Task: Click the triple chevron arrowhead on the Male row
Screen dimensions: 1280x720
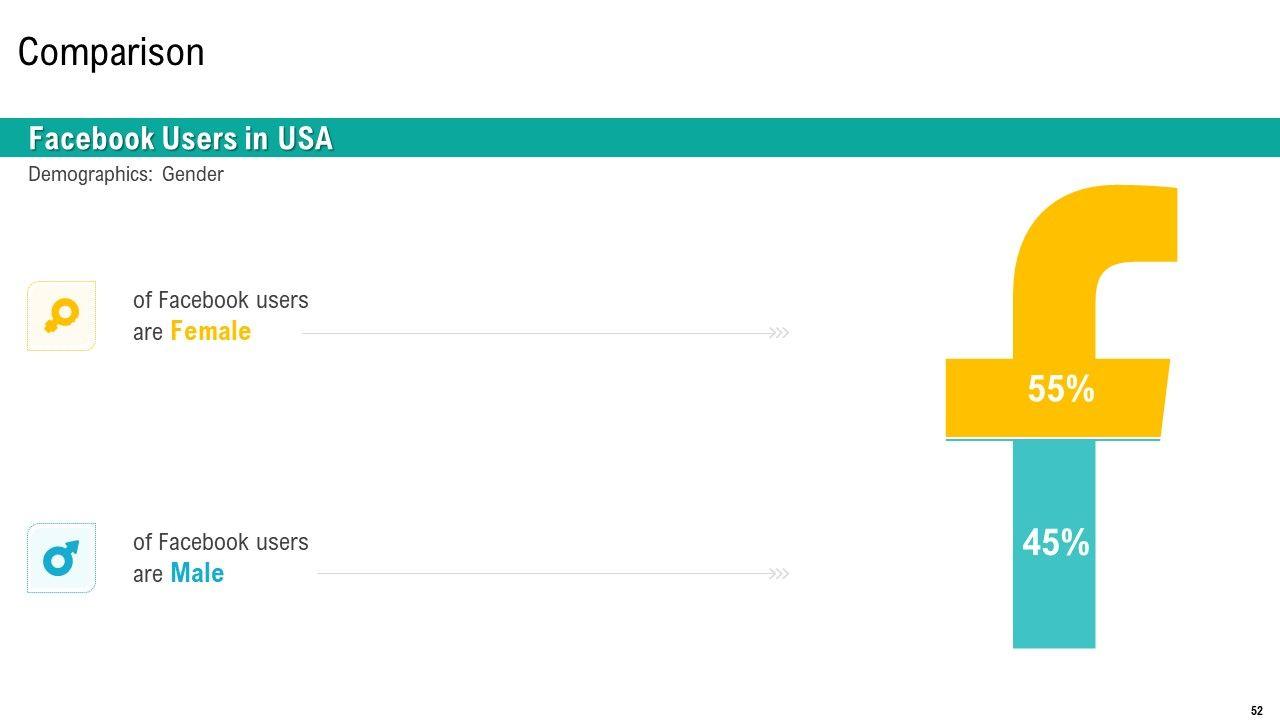Action: click(x=779, y=574)
